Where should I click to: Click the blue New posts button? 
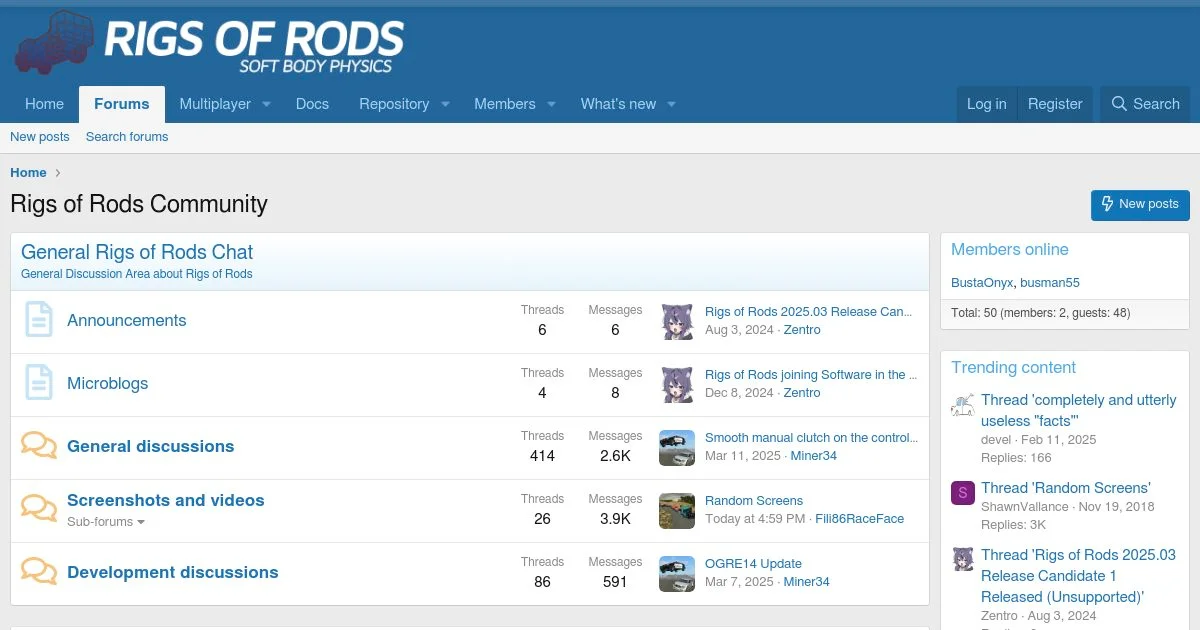pos(1140,204)
